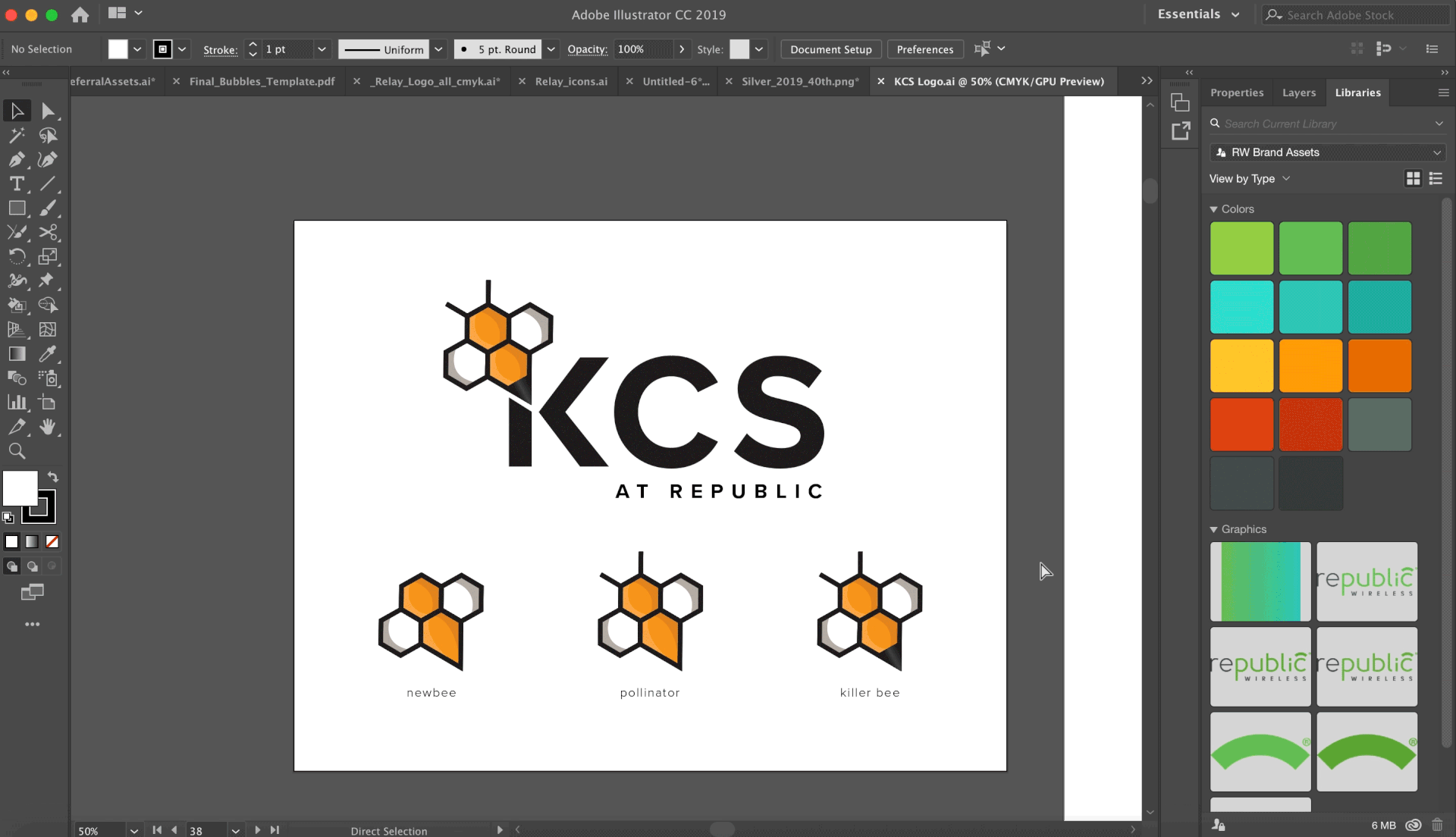Select the Rectangle tool
This screenshot has height=837, width=1456.
pos(17,208)
